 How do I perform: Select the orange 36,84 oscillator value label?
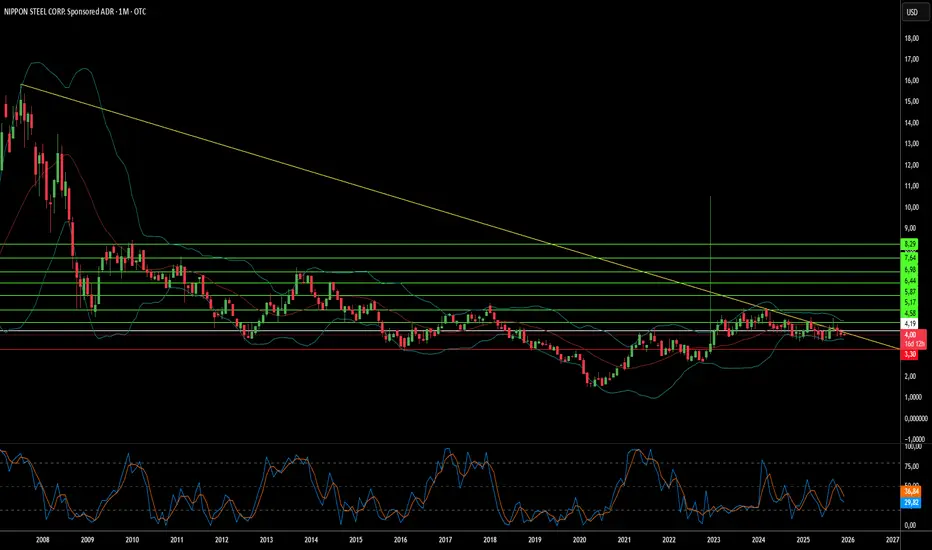(x=911, y=491)
